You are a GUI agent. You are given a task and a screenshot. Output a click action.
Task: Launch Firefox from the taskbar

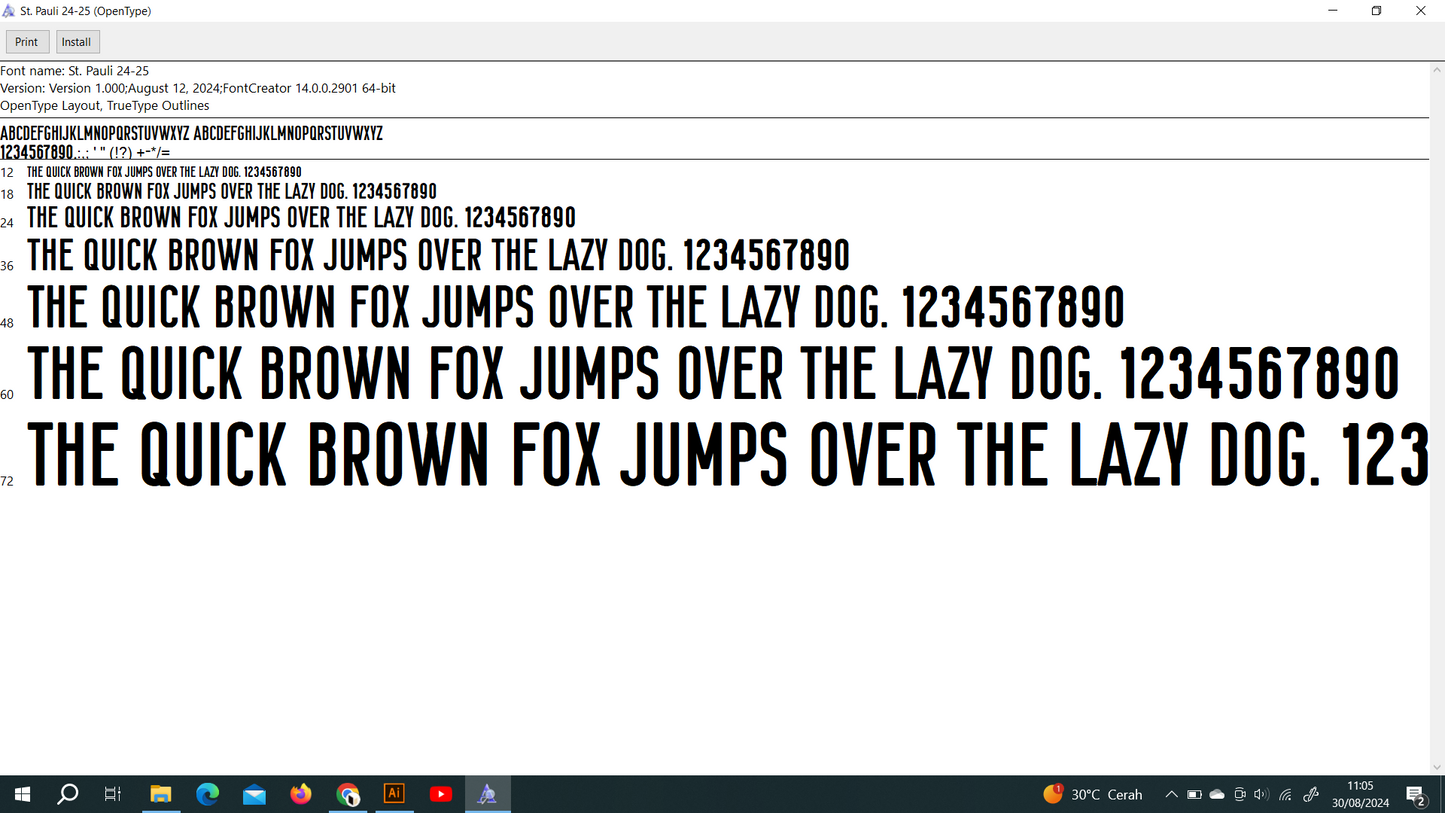301,794
